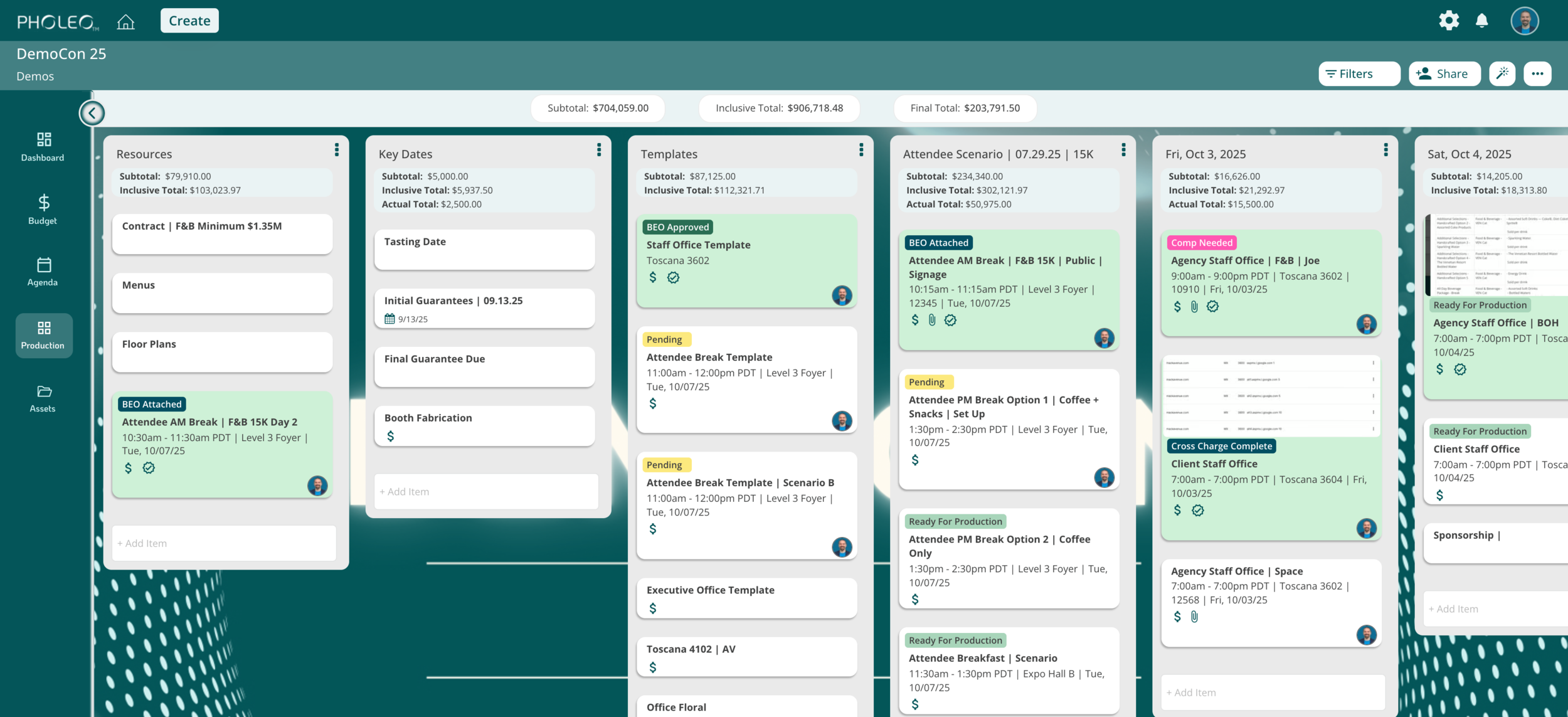
Task: Toggle check badge on Client Staff Office Fri card
Action: click(x=1198, y=511)
